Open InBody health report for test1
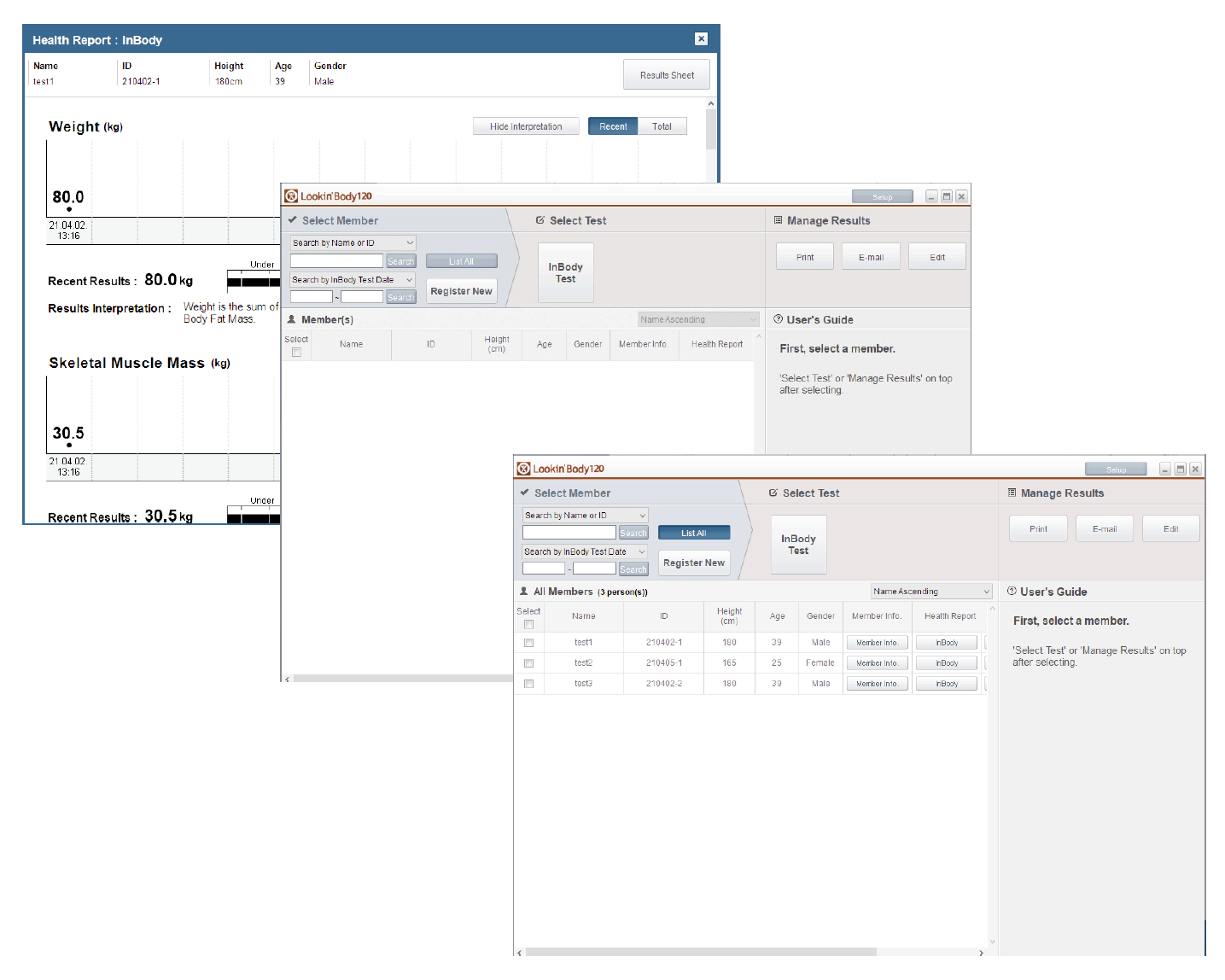The height and width of the screenshot is (980, 1225). click(x=947, y=643)
